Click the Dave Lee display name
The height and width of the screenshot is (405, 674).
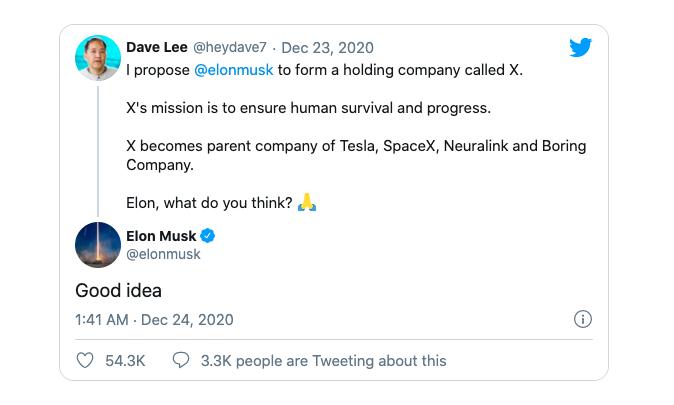(x=157, y=47)
